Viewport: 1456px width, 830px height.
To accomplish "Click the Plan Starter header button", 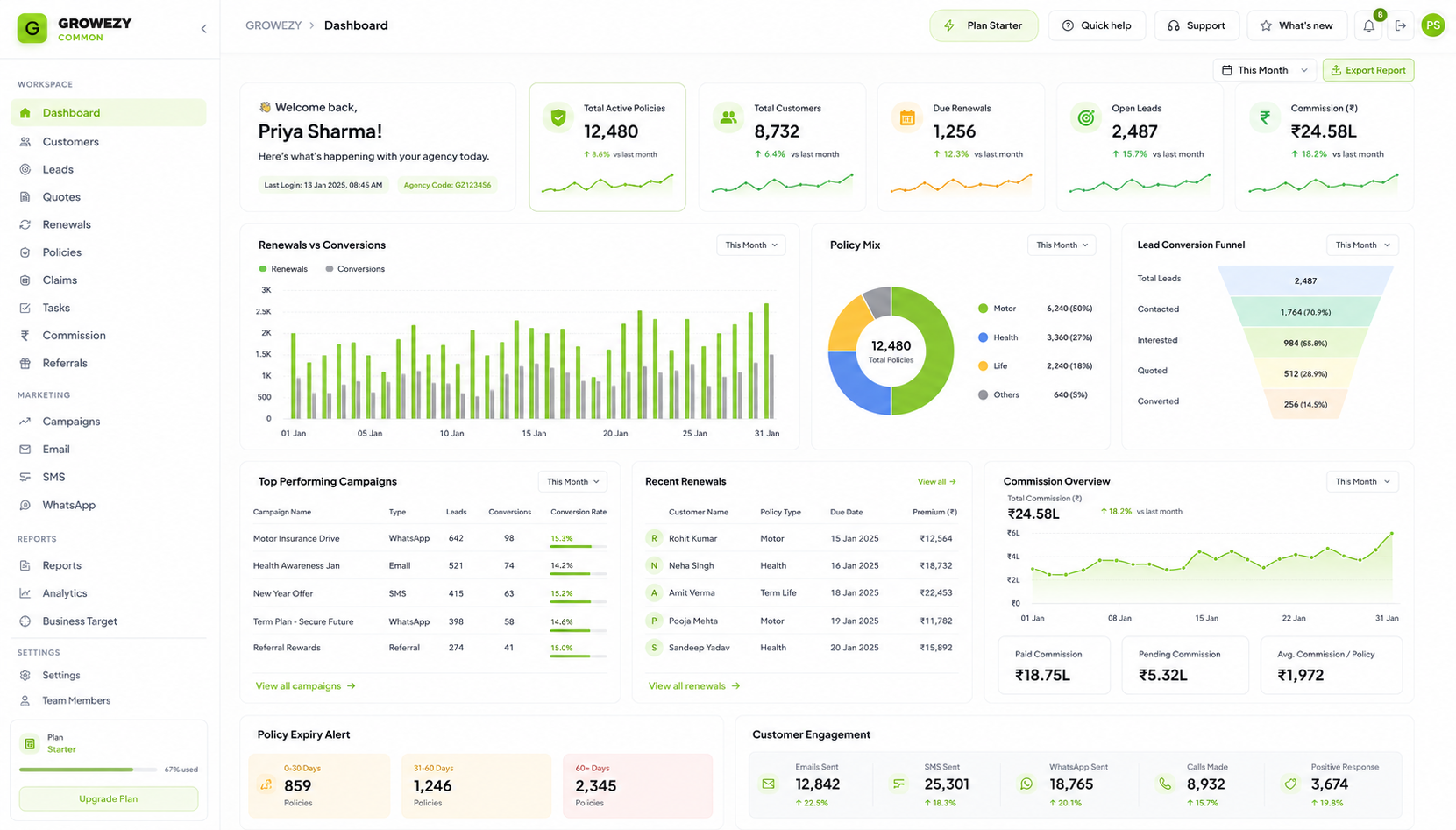I will click(x=984, y=26).
